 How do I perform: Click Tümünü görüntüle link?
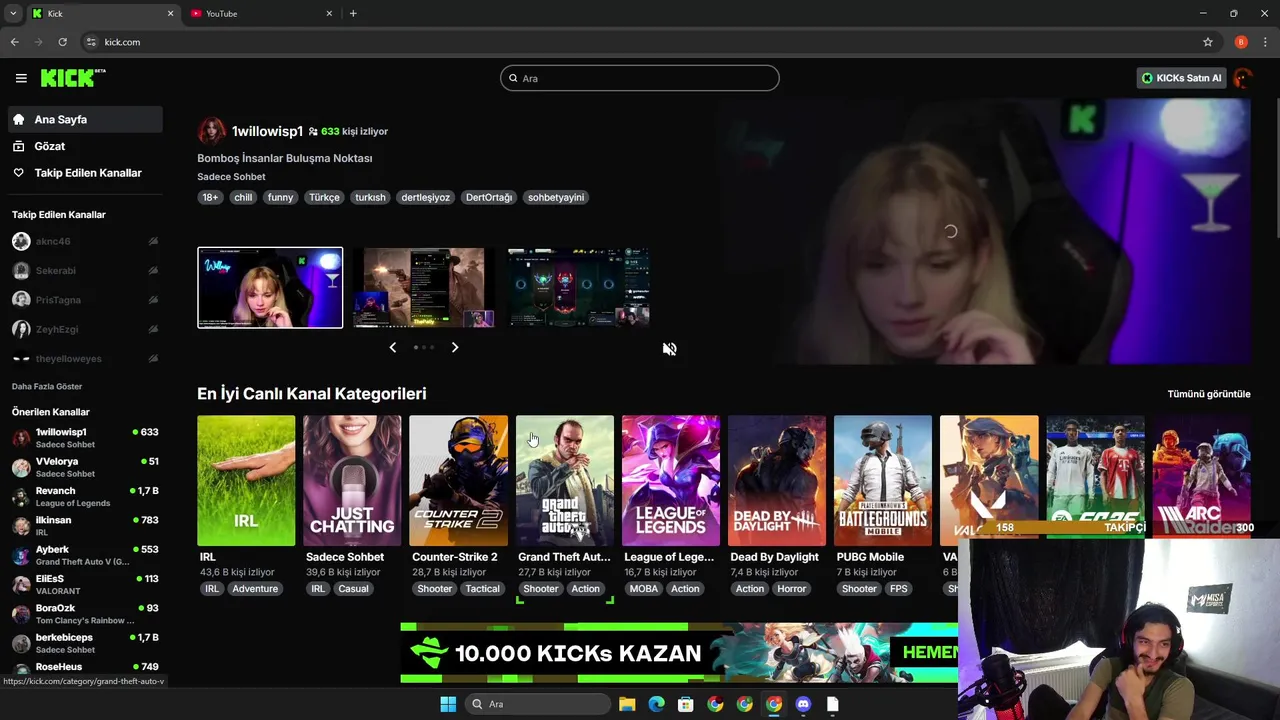[1209, 394]
